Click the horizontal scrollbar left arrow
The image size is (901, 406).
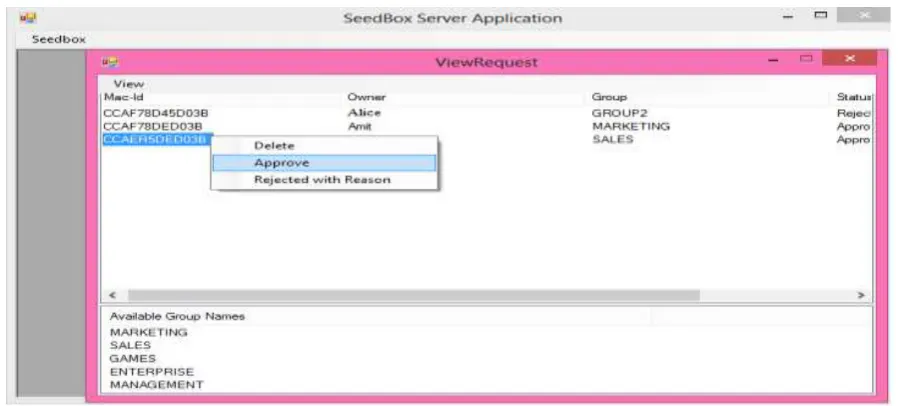click(x=113, y=295)
